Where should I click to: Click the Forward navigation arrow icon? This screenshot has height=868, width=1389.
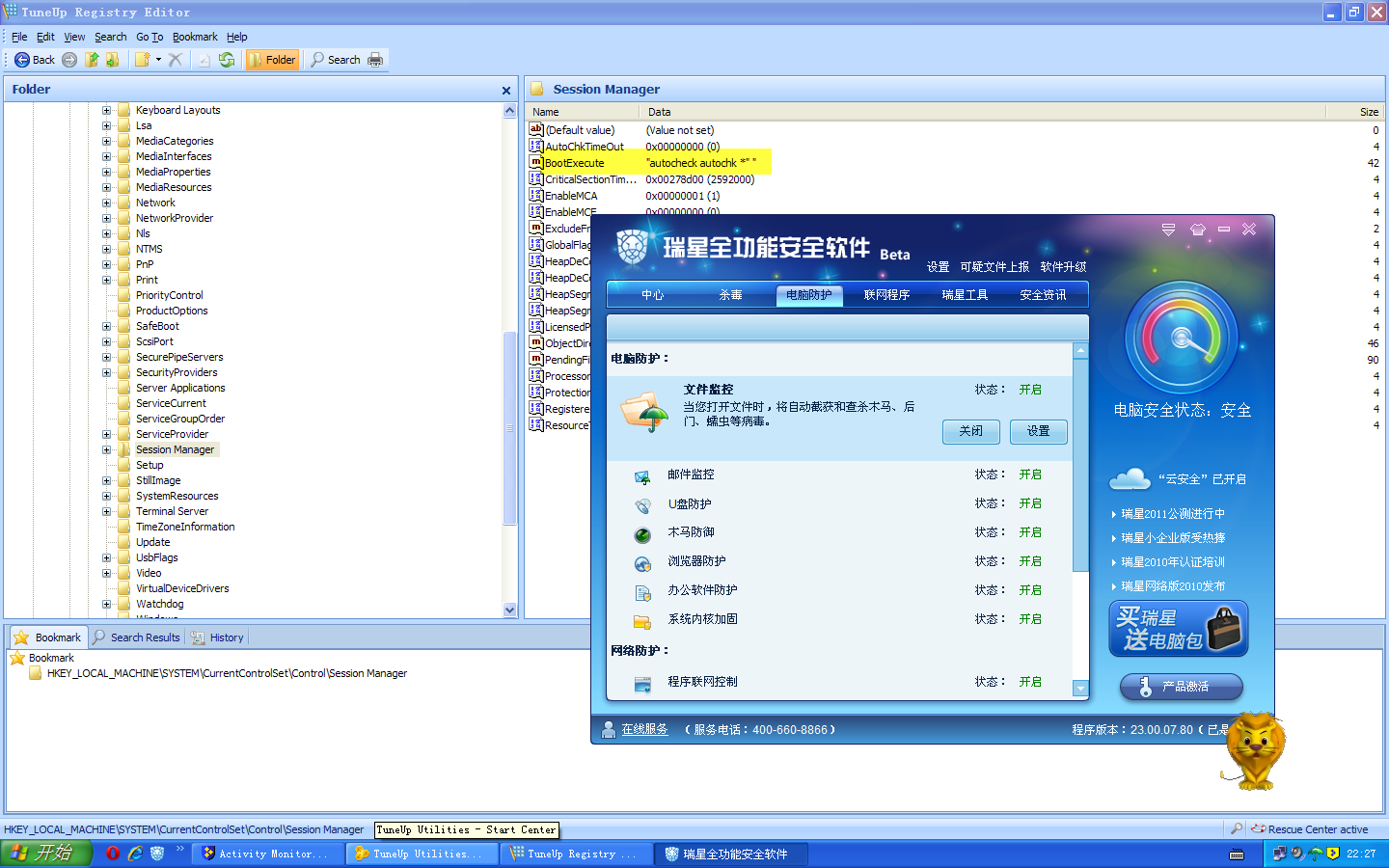[69, 60]
